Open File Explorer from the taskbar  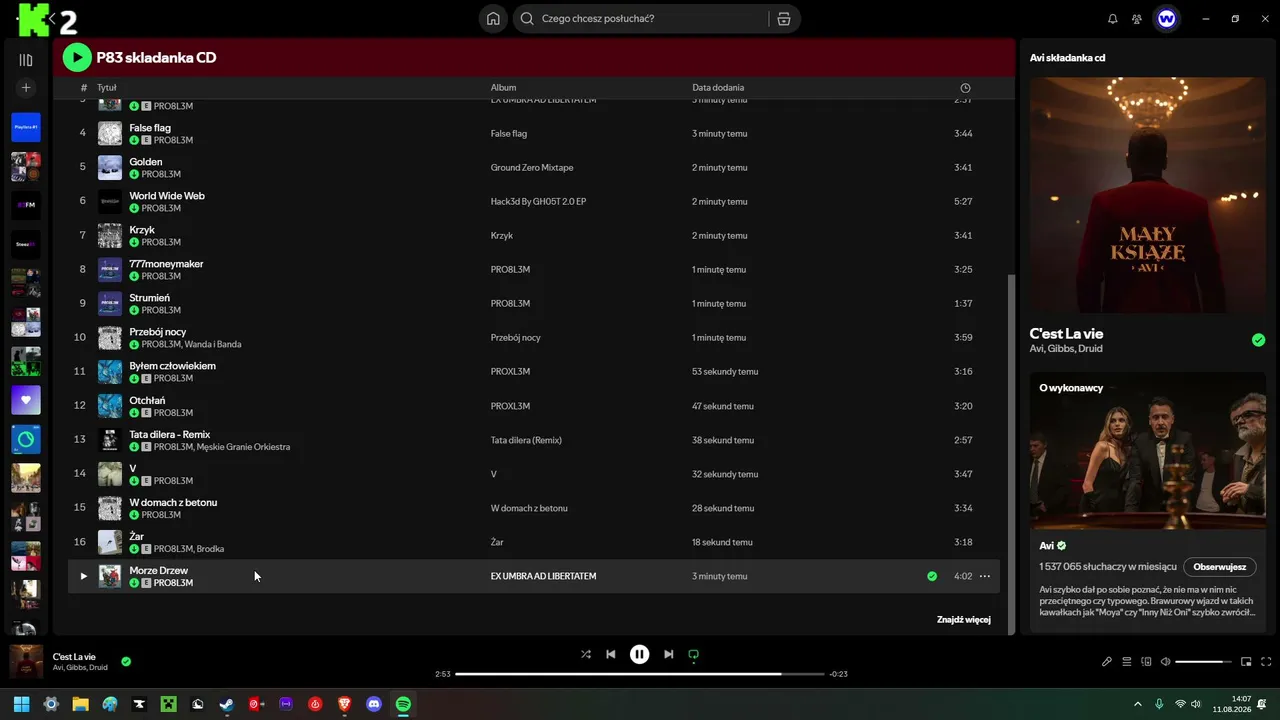[x=80, y=704]
